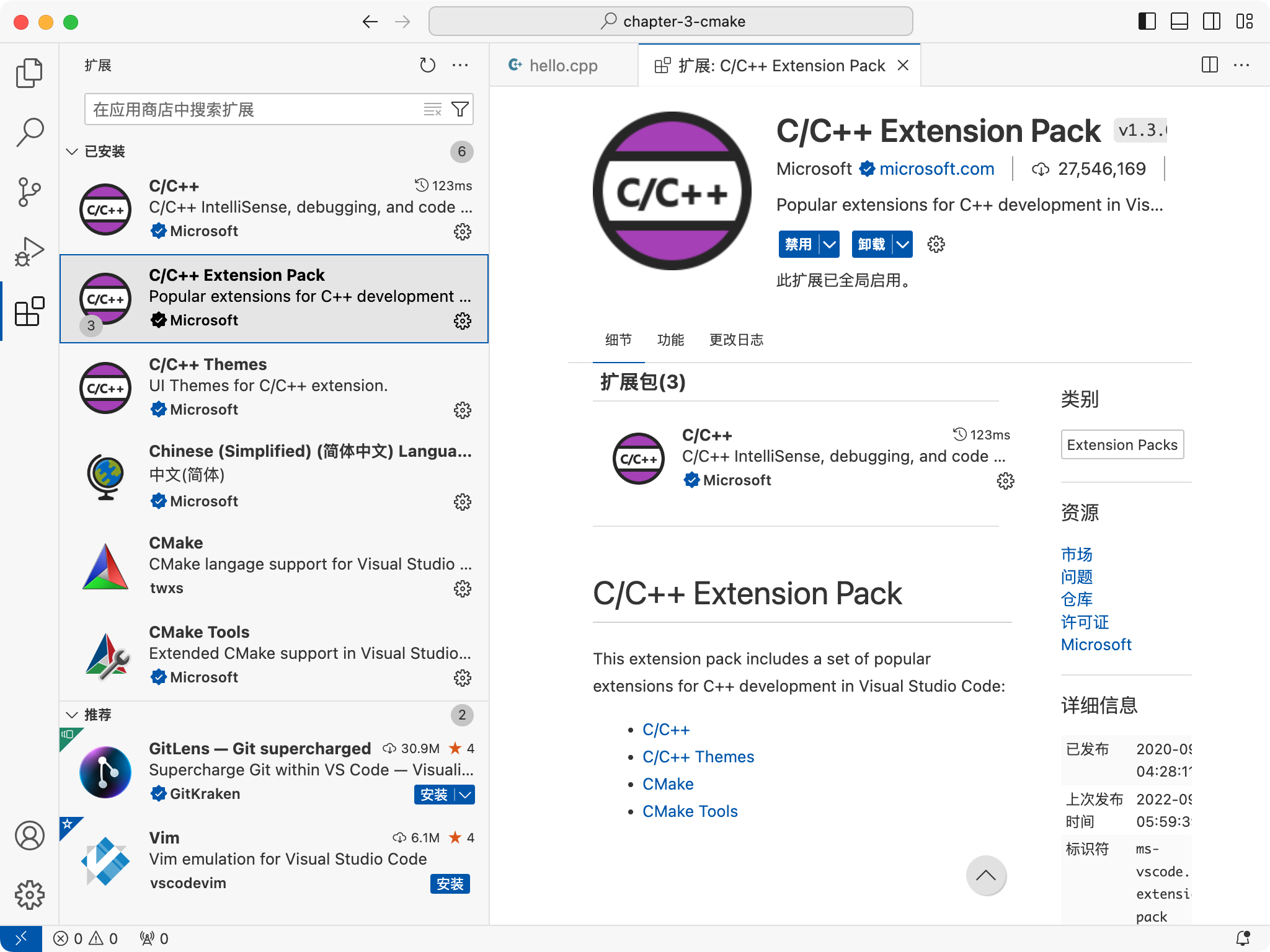Open the CMake readme link
The height and width of the screenshot is (952, 1270).
pyautogui.click(x=668, y=784)
